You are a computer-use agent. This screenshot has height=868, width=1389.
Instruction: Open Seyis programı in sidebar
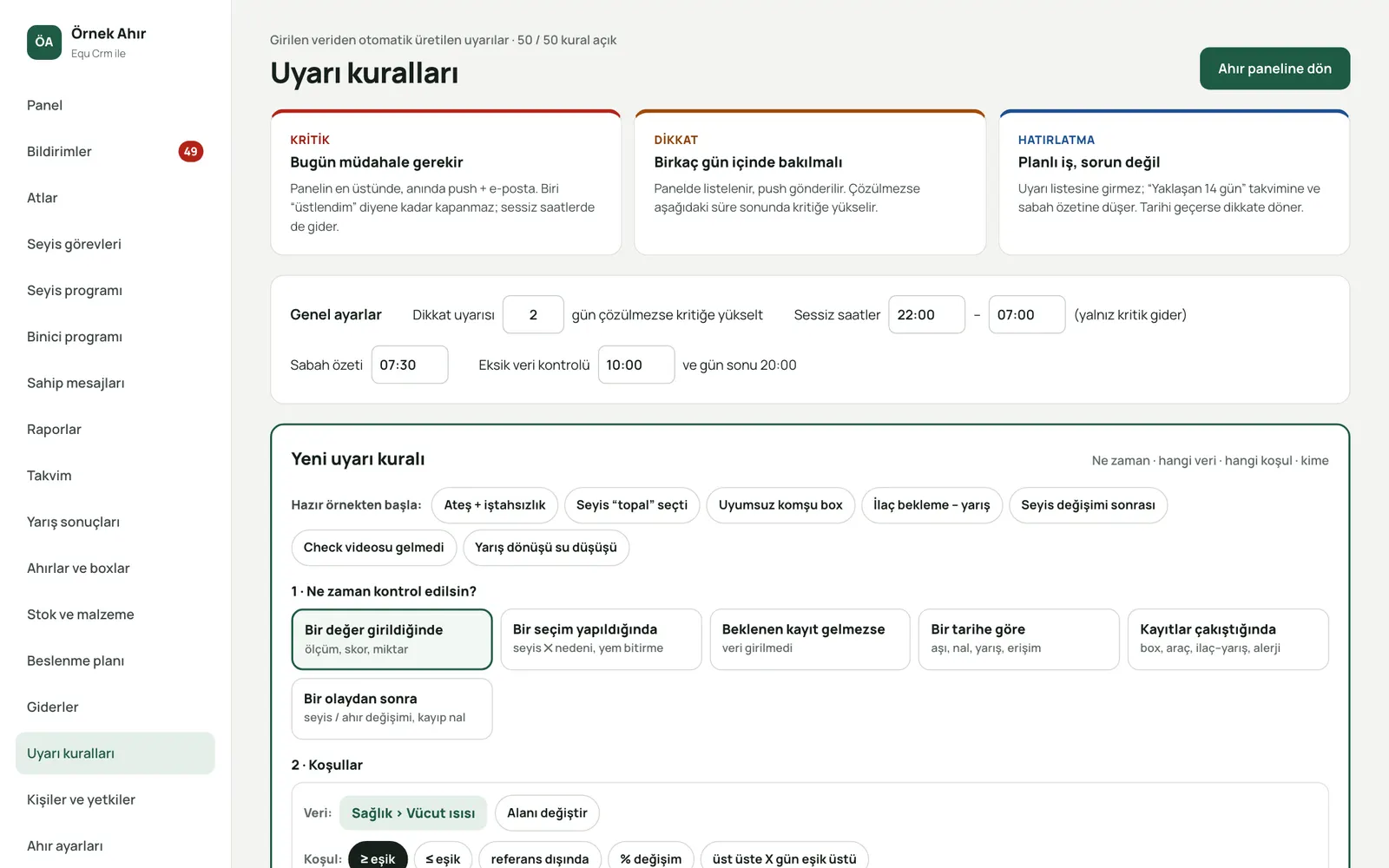[x=115, y=290]
